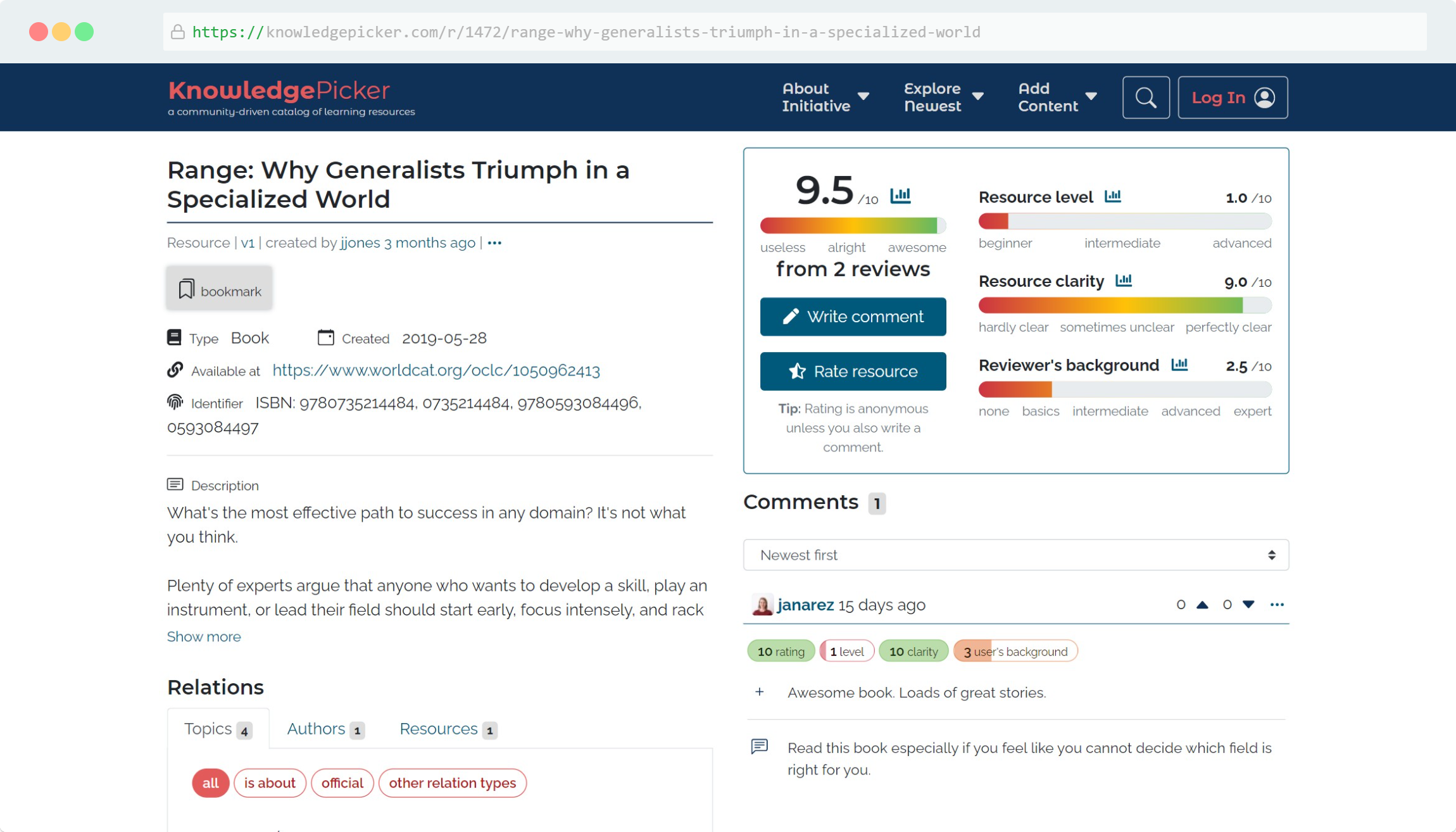Open janarez comment options ellipsis
This screenshot has height=832, width=1456.
click(1276, 605)
